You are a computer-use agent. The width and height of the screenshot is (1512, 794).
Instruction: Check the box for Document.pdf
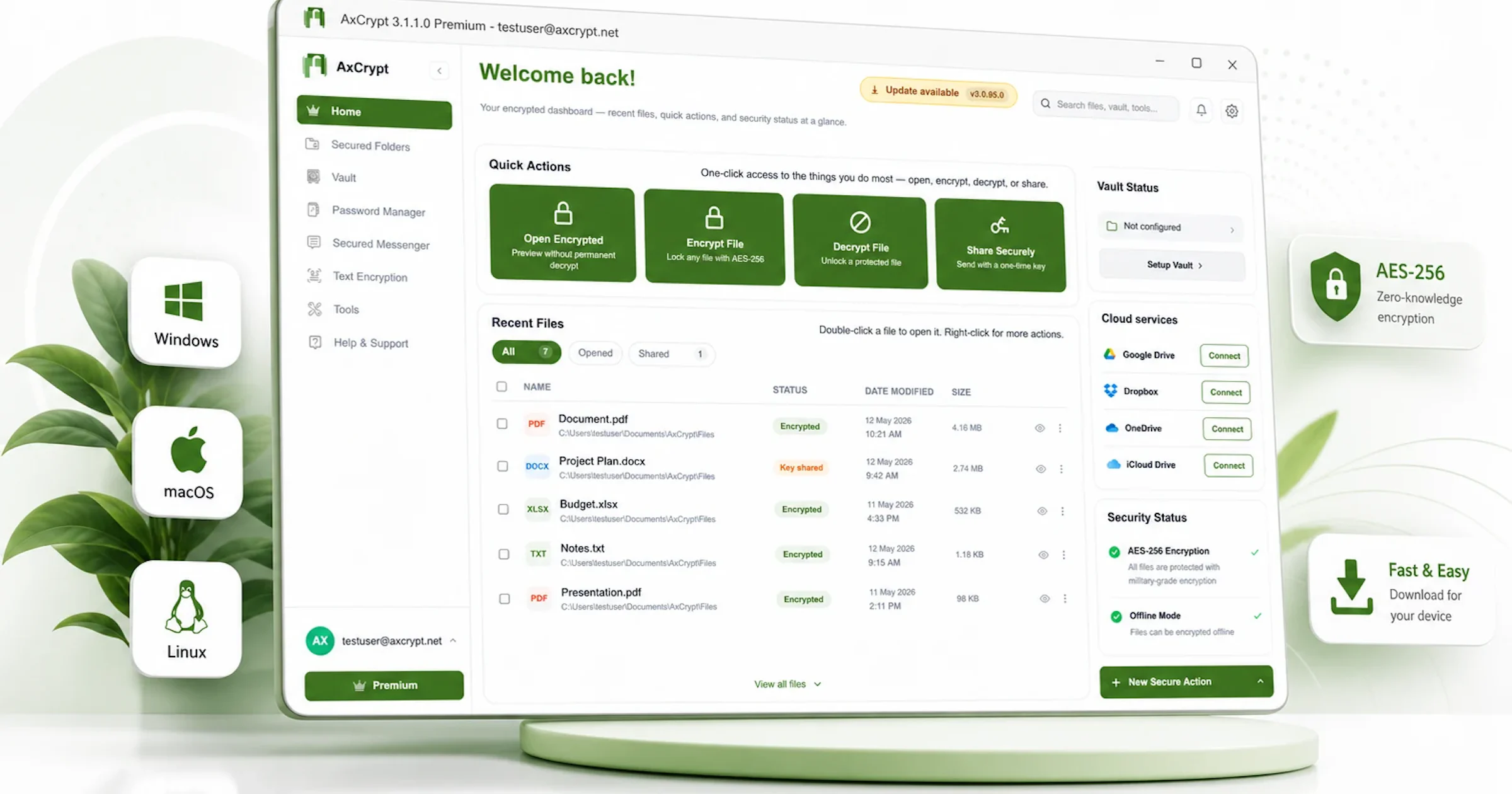pos(502,423)
